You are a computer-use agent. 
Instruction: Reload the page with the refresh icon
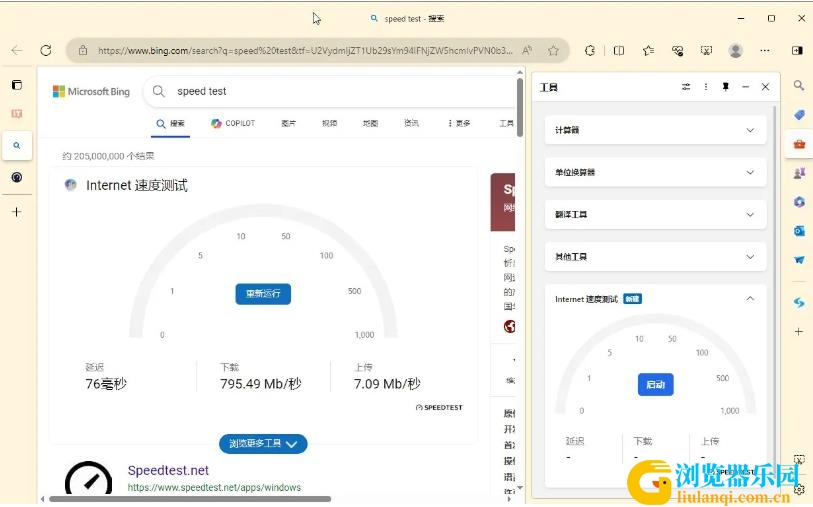(x=46, y=50)
